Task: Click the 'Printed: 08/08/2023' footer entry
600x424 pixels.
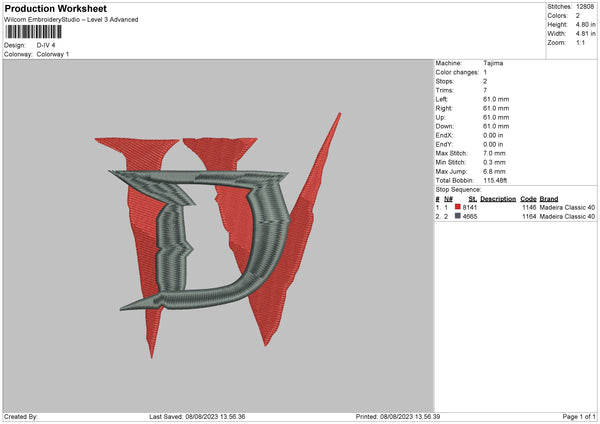Action: coord(398,416)
